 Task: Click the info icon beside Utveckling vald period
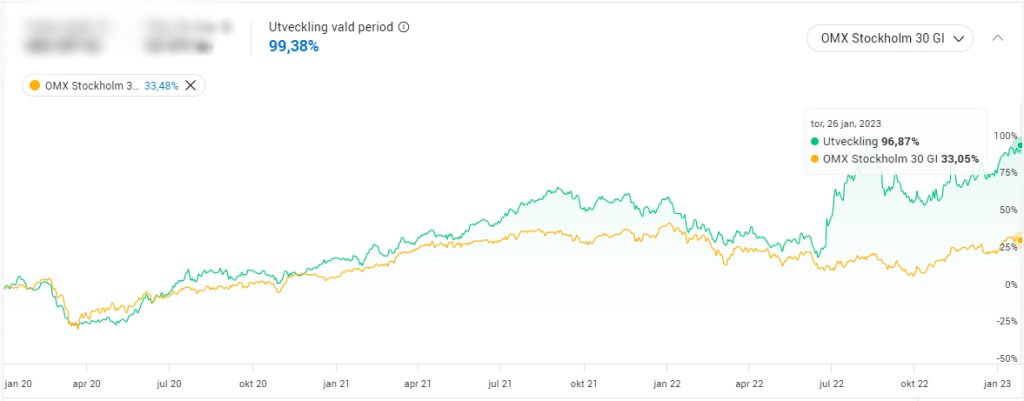tap(404, 27)
